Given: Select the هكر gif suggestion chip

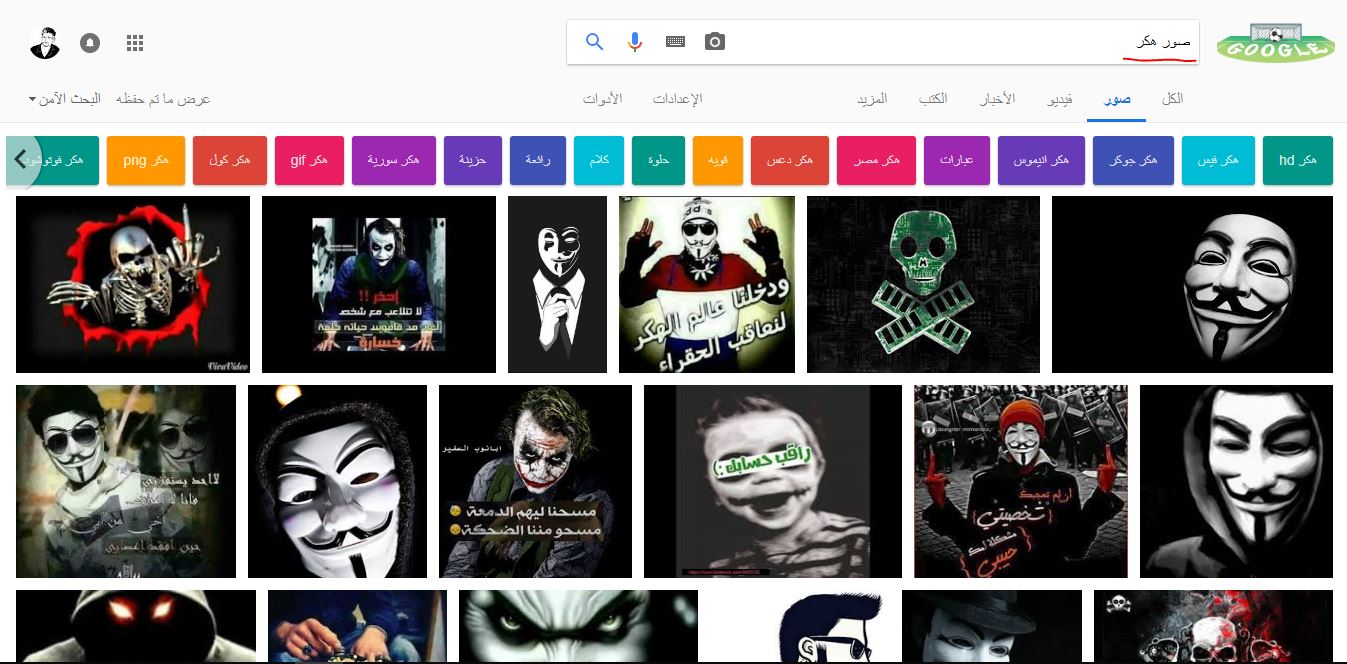Looking at the screenshot, I should pos(308,161).
